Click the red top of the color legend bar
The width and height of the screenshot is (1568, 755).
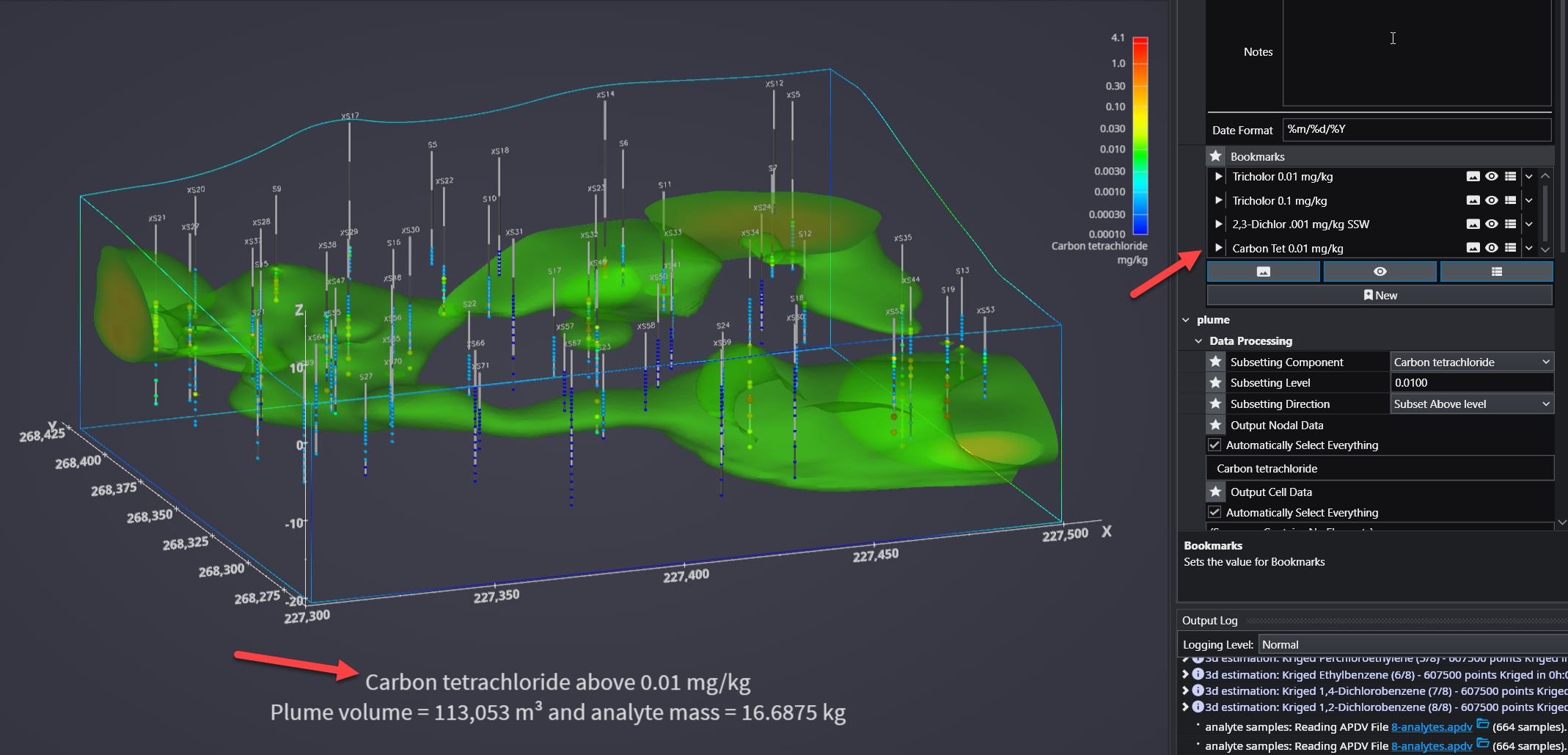pyautogui.click(x=1140, y=41)
